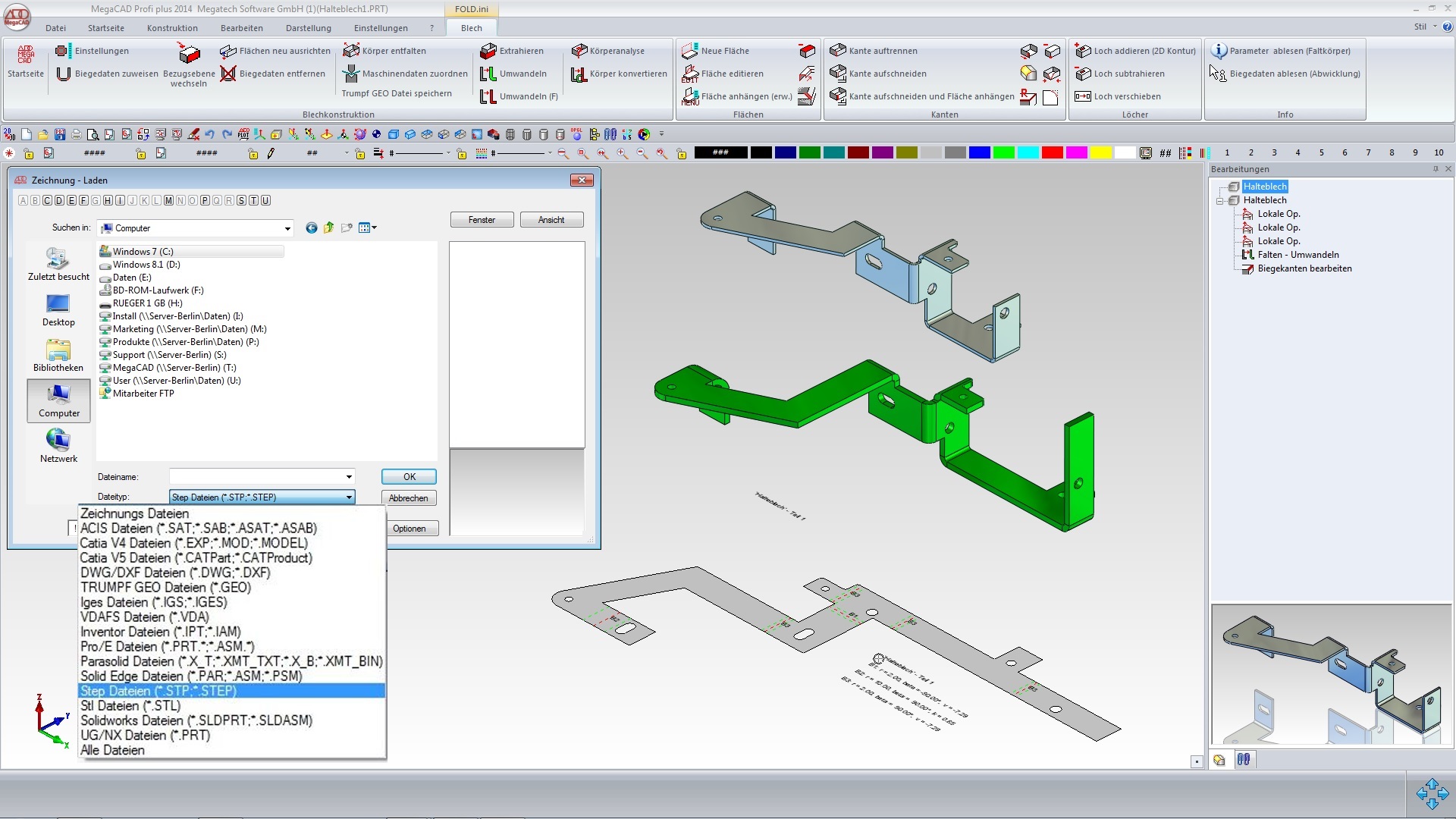This screenshot has width=1456, height=819.
Task: Open the Konstruktion ribbon tab
Action: click(x=172, y=28)
